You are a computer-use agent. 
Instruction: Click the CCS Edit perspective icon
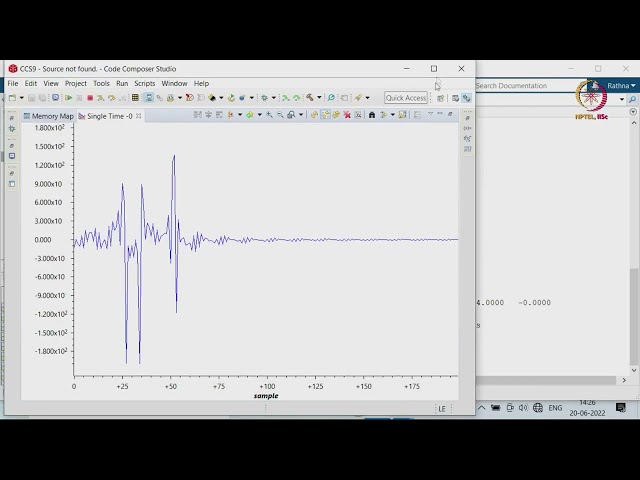(x=455, y=98)
